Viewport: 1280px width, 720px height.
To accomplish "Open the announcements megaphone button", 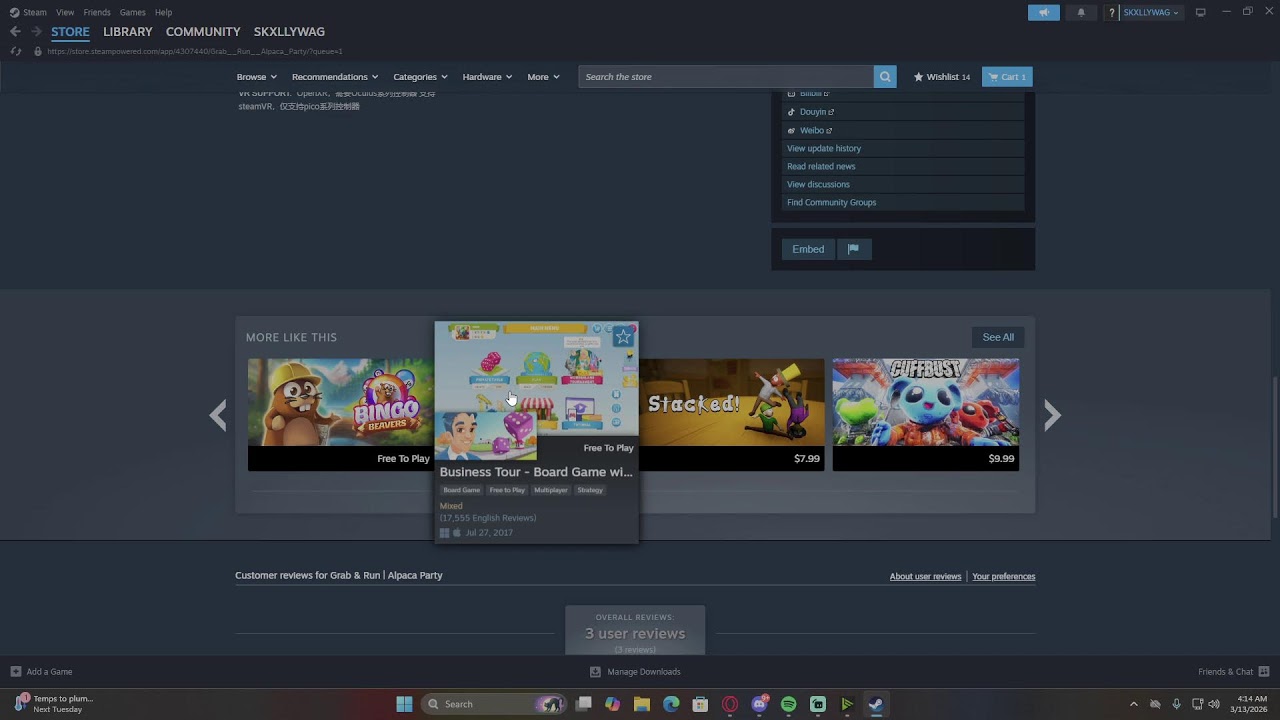I will click(x=1043, y=12).
